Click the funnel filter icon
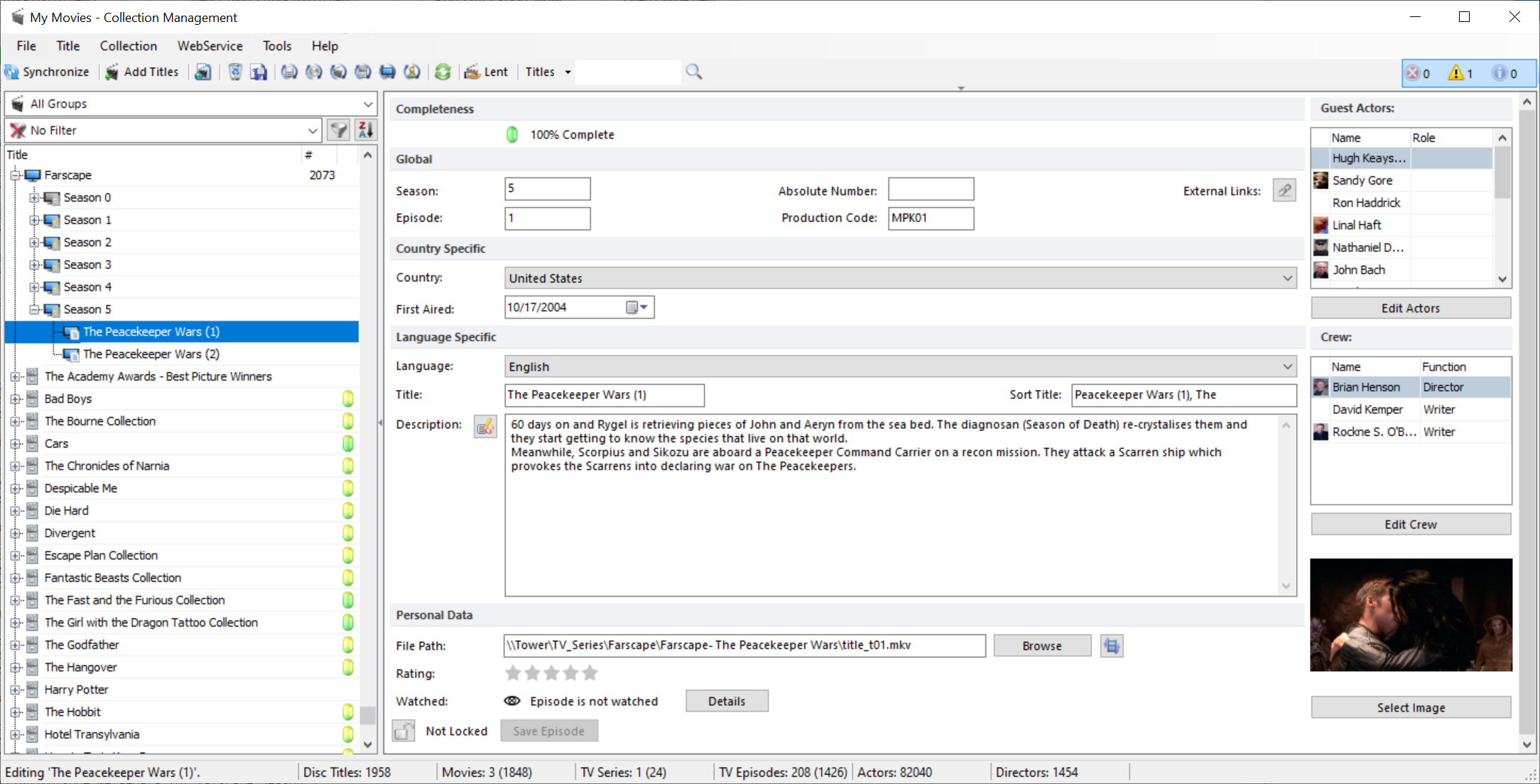Screen dimensions: 1540x784 tap(340, 130)
